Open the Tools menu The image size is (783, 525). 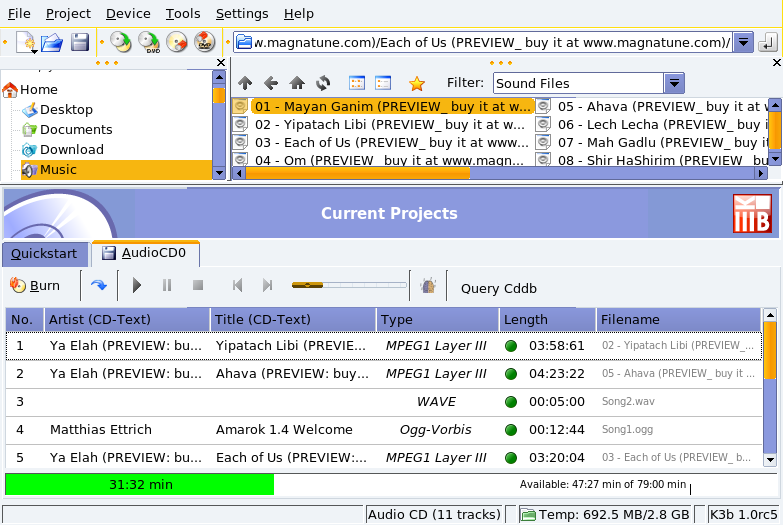(x=183, y=13)
